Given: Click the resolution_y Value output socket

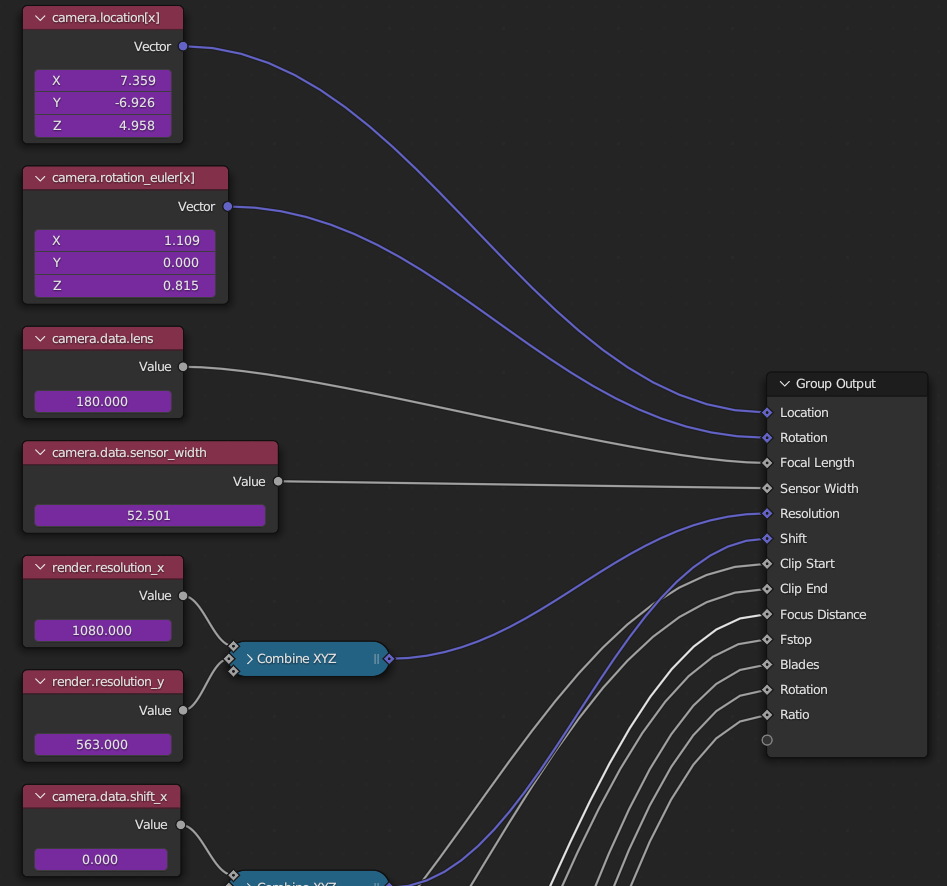Looking at the screenshot, I should [x=183, y=710].
